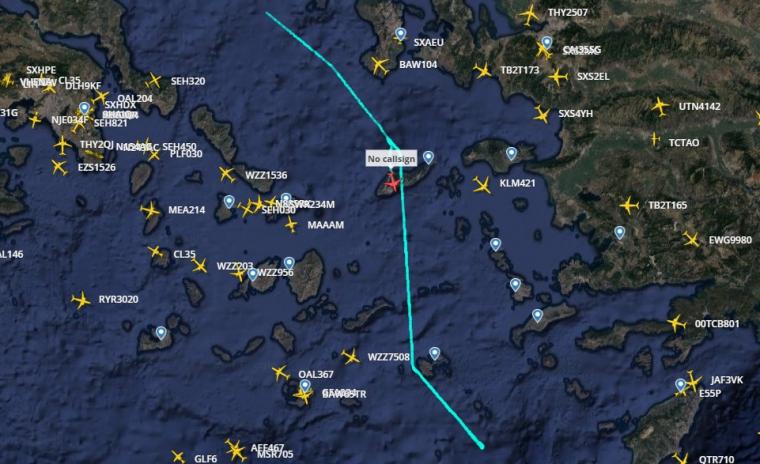Image resolution: width=760 pixels, height=464 pixels.
Task: Click the WZZ7508 plane icon
Action: coord(350,357)
